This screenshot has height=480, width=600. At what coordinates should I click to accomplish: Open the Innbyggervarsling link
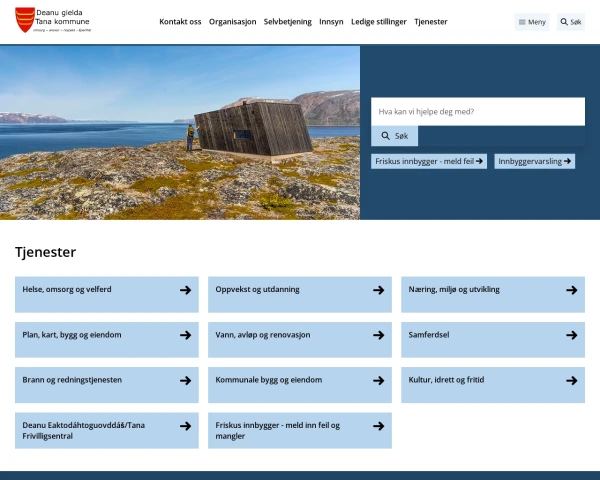(535, 161)
